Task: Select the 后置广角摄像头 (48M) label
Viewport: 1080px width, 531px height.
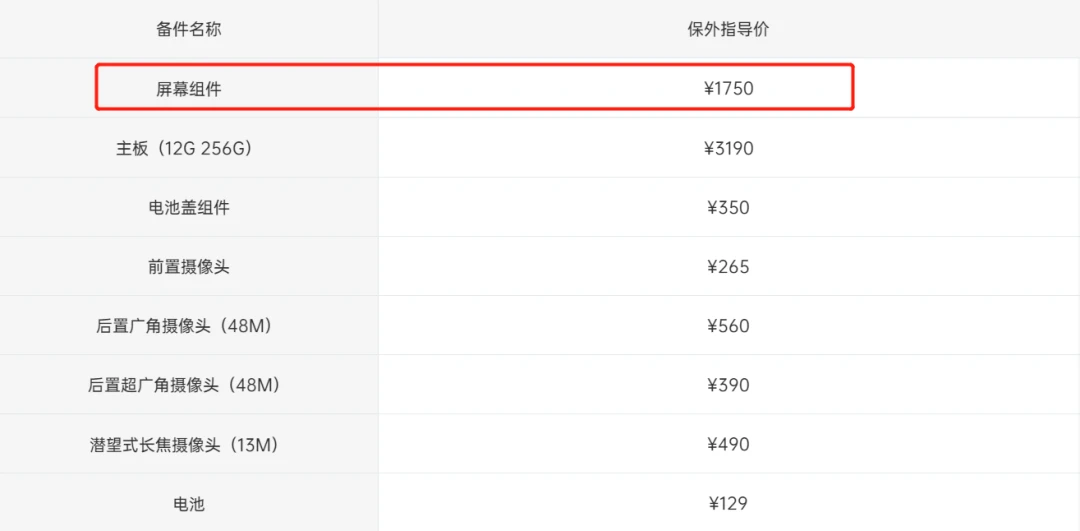Action: (189, 326)
